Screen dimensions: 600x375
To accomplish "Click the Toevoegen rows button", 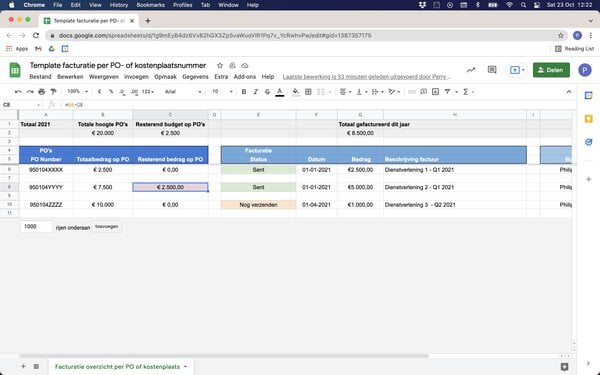I will (107, 227).
